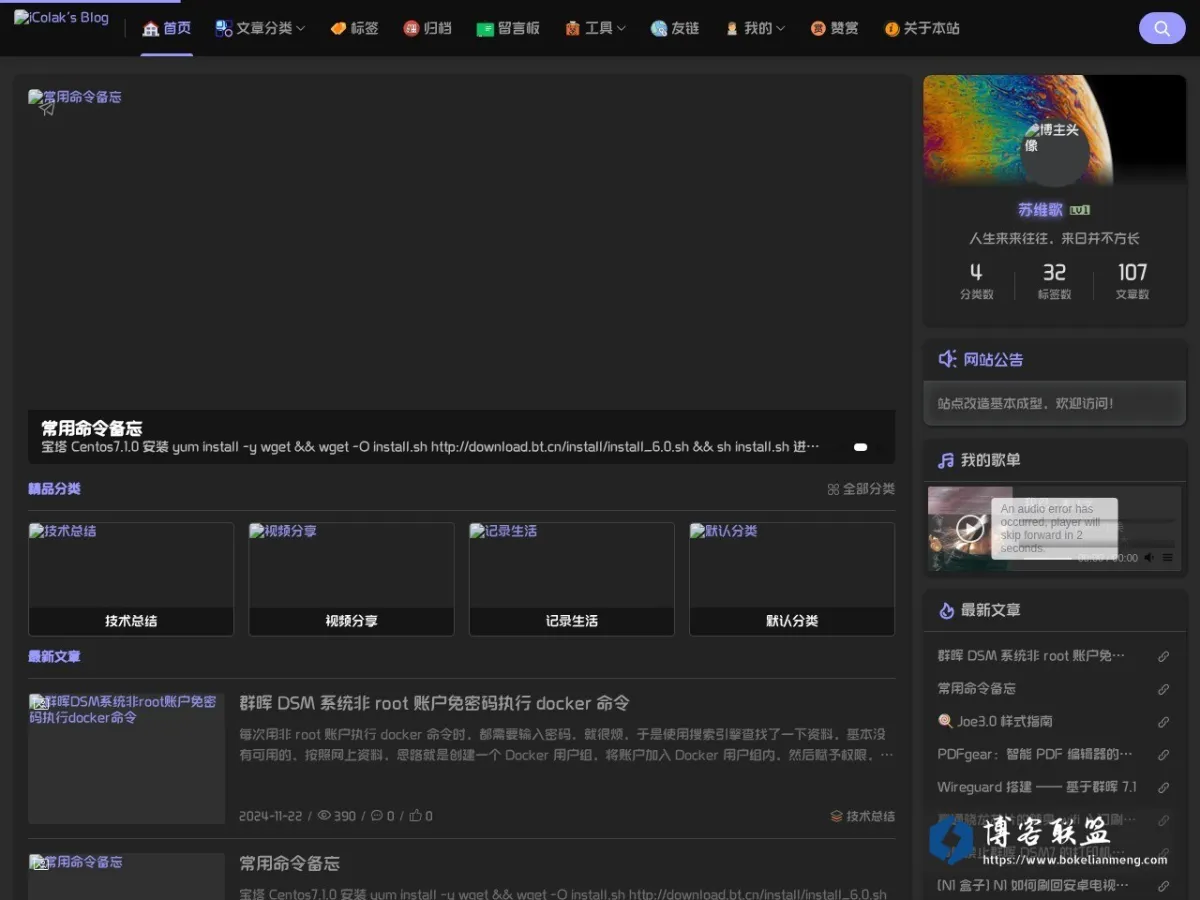1200x900 pixels.
Task: Click the 工具 toolbox icon
Action: click(x=573, y=29)
